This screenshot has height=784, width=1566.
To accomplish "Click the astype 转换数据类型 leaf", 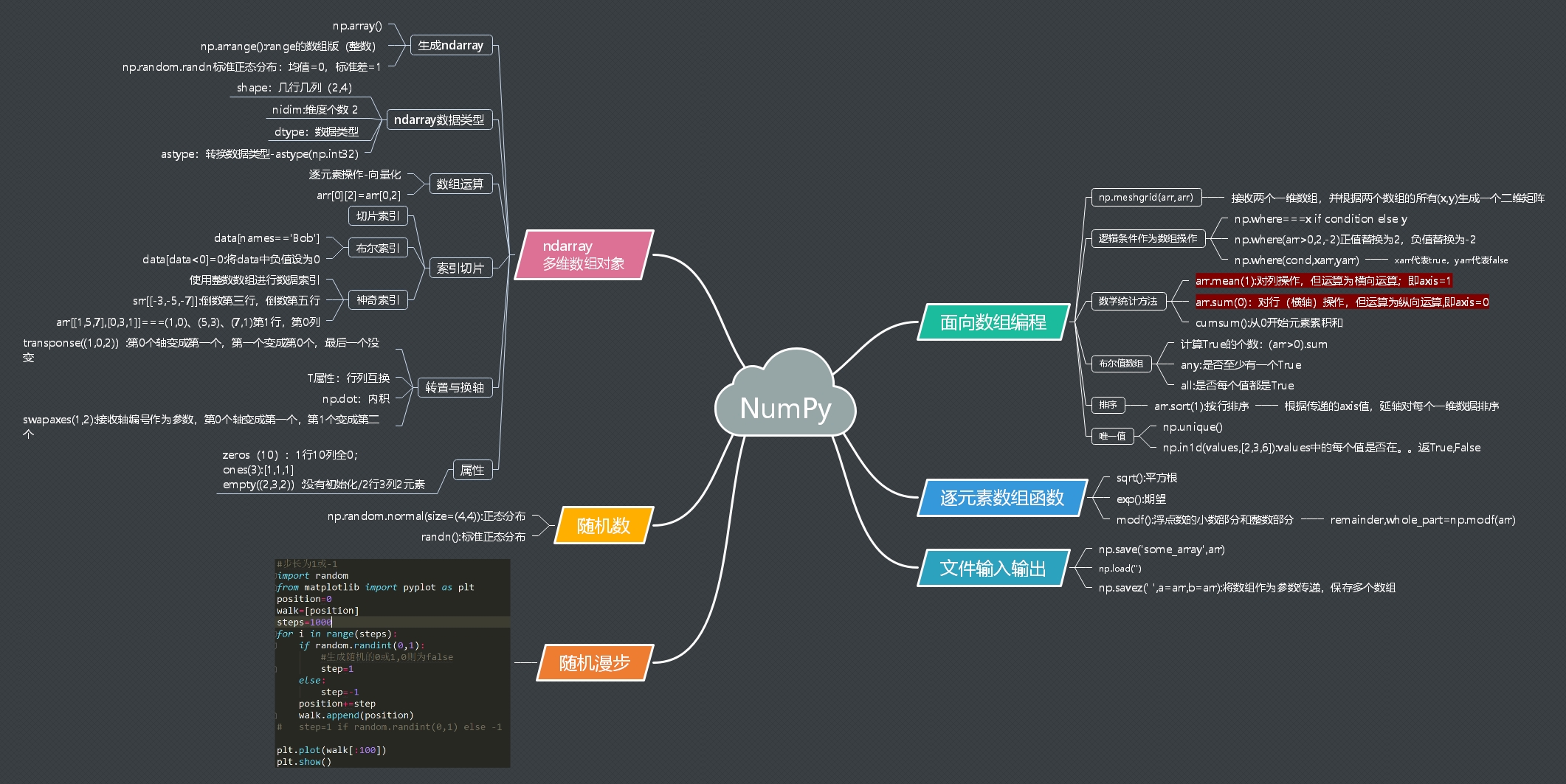I will [x=260, y=154].
